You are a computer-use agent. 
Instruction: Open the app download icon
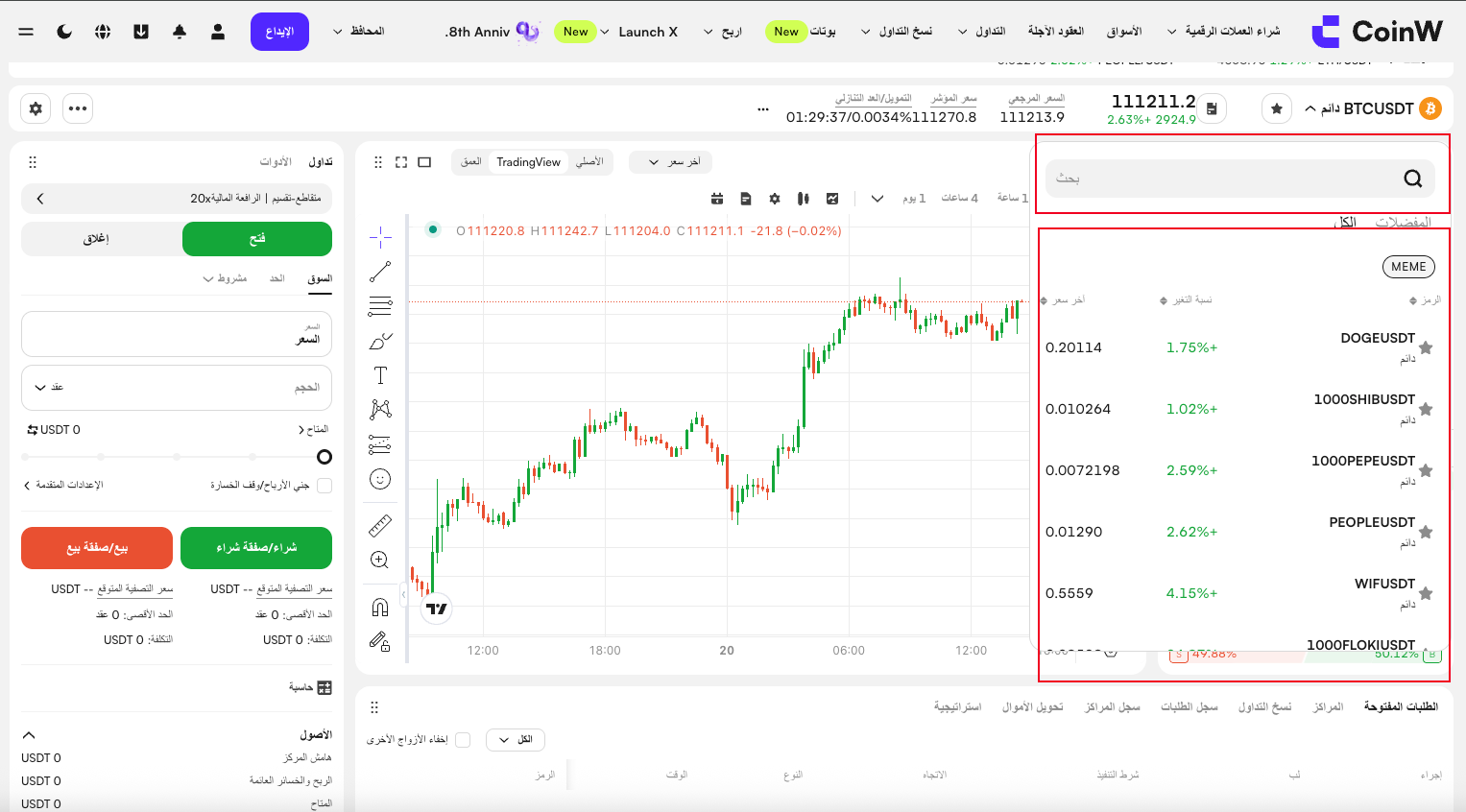pyautogui.click(x=141, y=32)
